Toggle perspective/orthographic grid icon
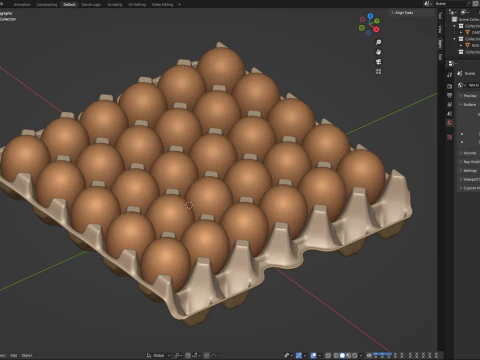 [x=378, y=72]
